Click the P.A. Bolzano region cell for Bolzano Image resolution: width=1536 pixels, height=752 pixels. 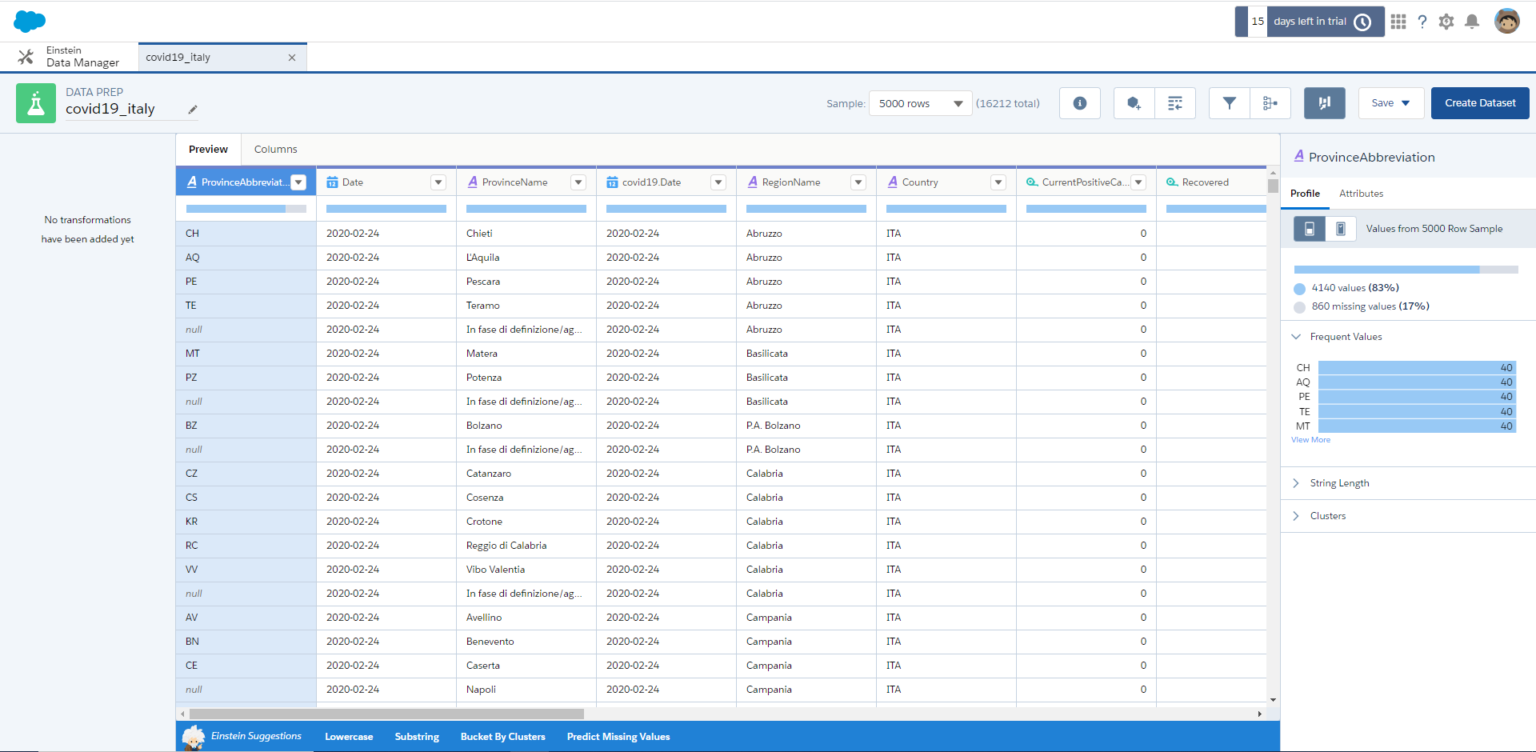point(806,425)
